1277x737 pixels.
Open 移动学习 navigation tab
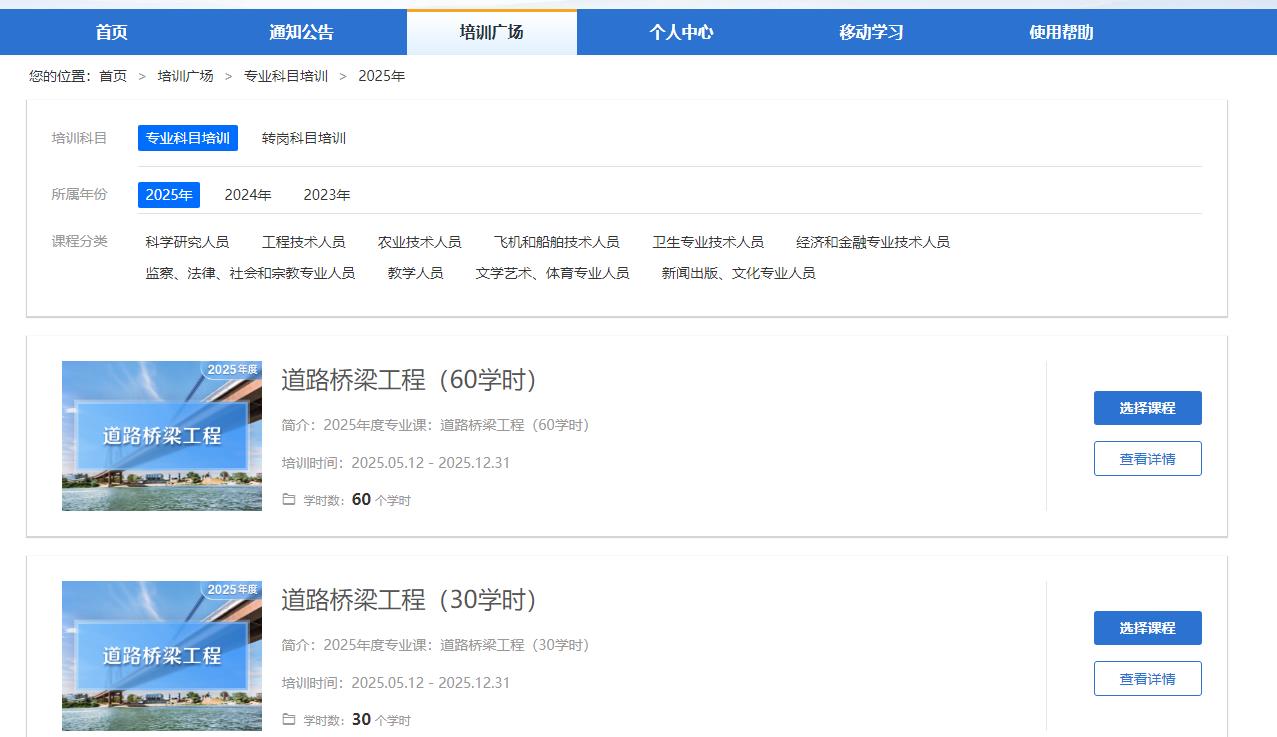pos(871,32)
